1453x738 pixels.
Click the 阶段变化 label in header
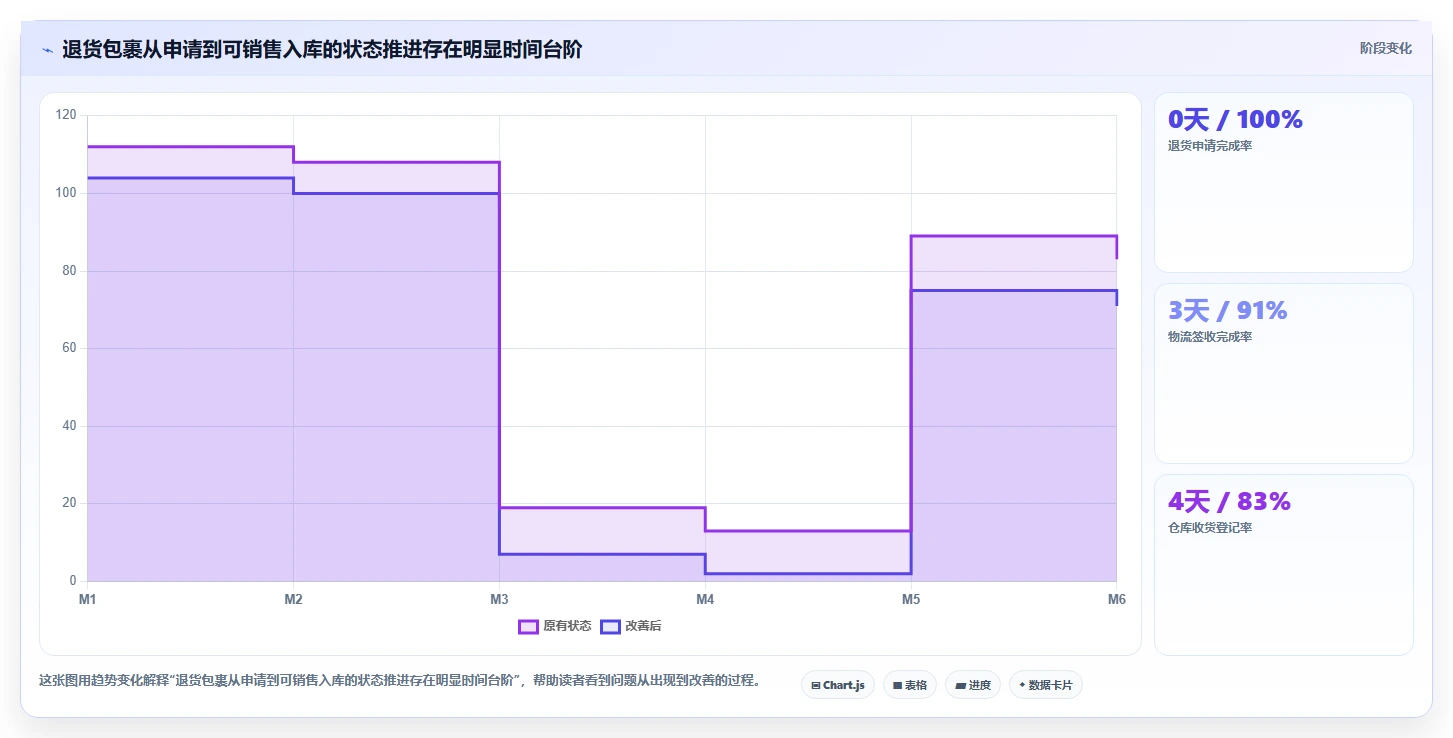1385,48
